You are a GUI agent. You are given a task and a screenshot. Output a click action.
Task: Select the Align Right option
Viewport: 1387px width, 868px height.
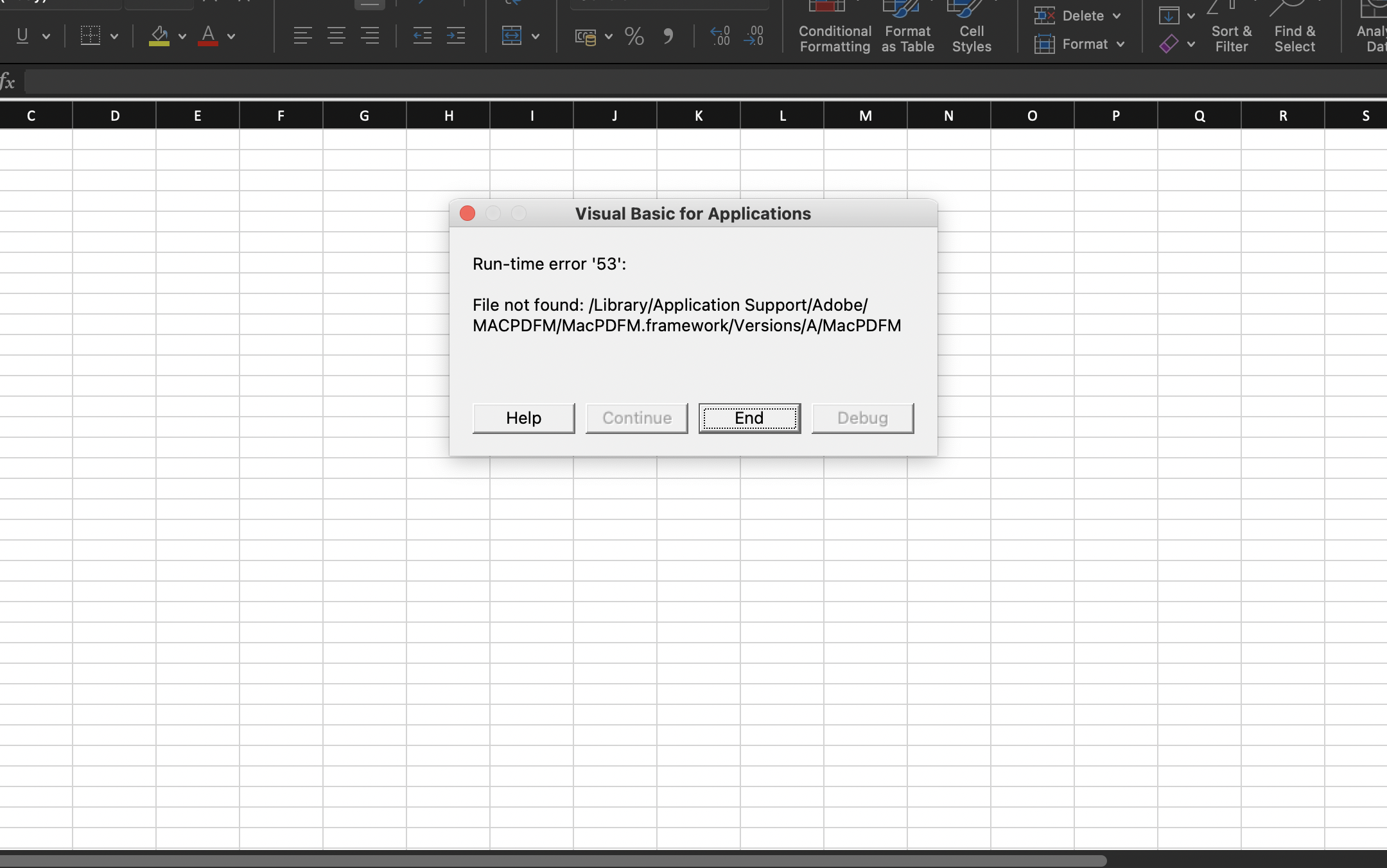click(x=371, y=36)
